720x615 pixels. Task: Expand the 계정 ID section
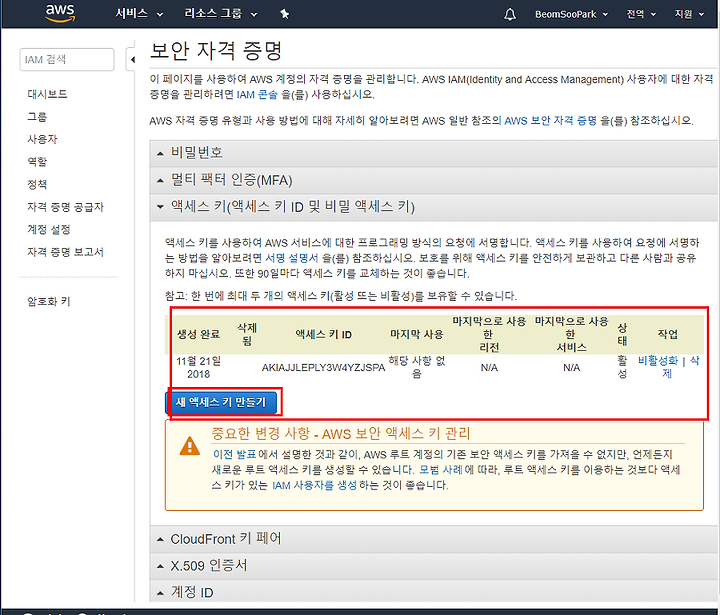(x=433, y=592)
